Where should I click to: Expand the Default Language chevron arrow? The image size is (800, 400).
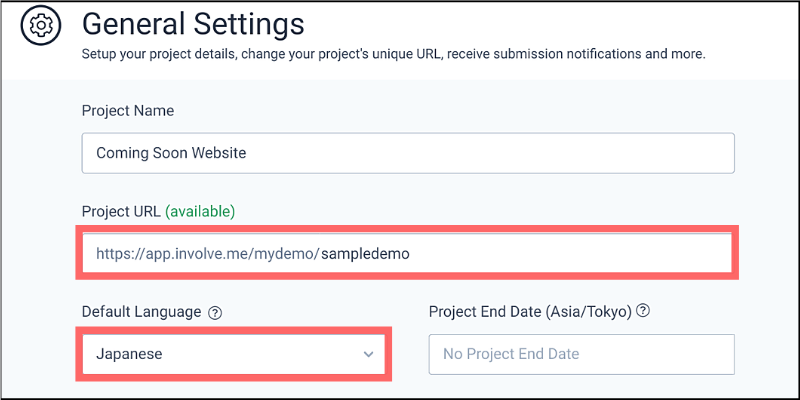pyautogui.click(x=368, y=354)
